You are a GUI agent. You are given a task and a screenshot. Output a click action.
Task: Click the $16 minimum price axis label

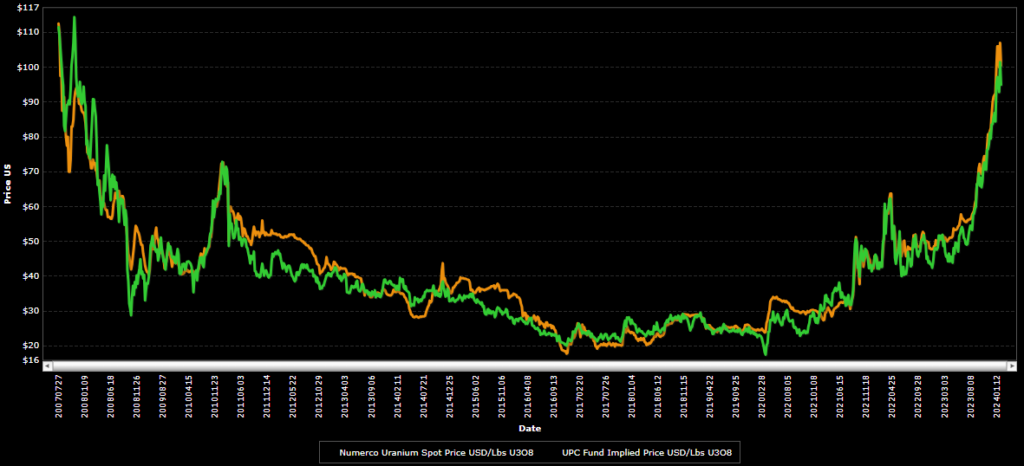(x=30, y=360)
